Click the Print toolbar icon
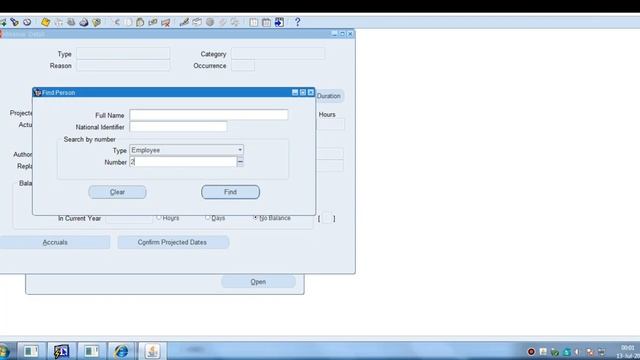Viewport: 640px width, 360px height. [84, 22]
